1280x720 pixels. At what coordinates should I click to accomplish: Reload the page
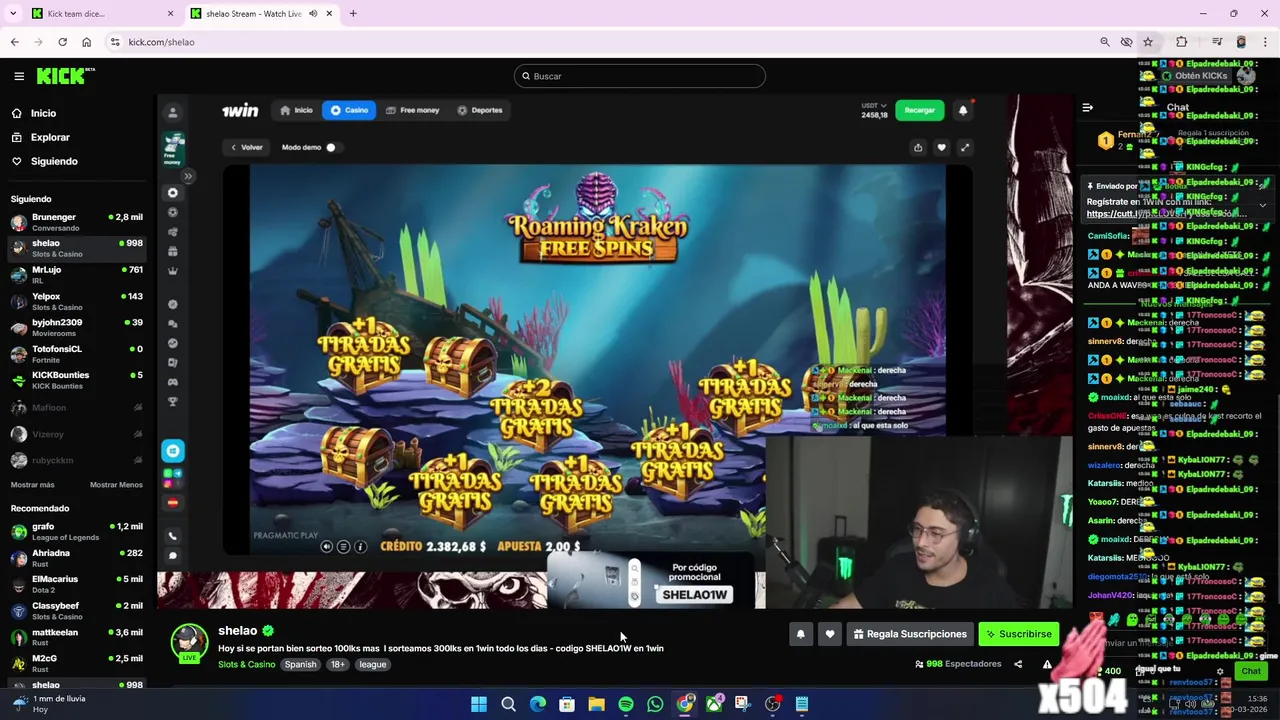(x=62, y=42)
